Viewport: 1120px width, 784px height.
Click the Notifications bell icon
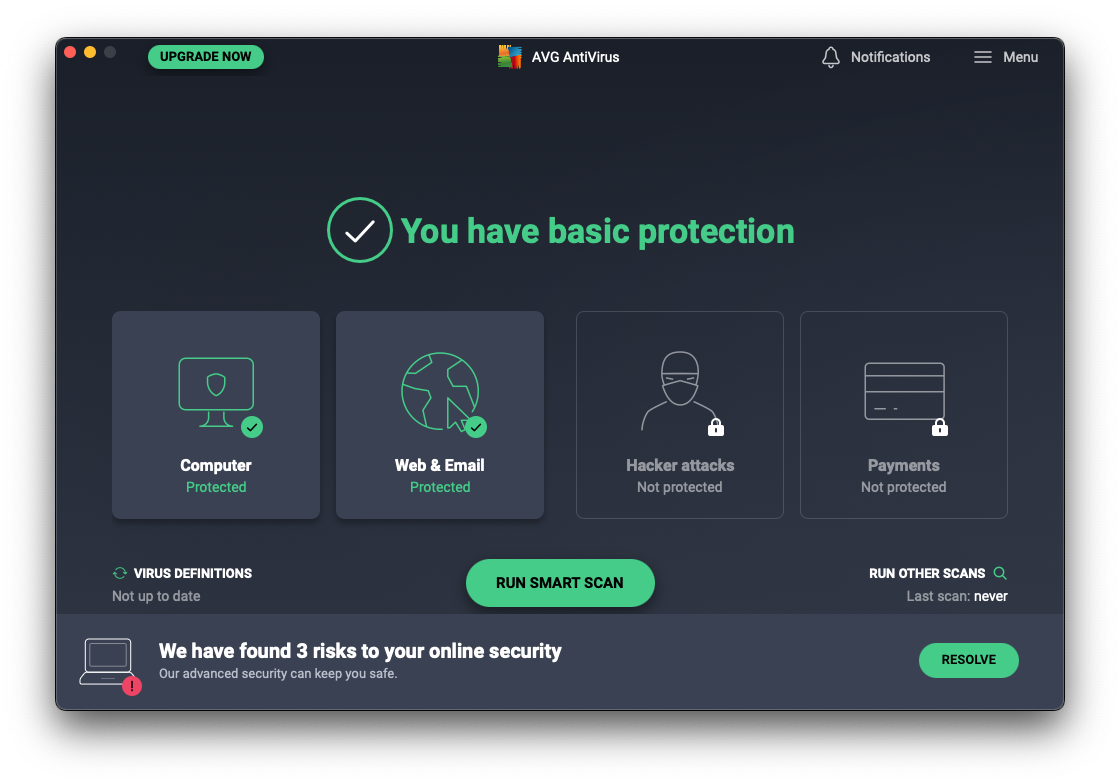click(x=830, y=57)
